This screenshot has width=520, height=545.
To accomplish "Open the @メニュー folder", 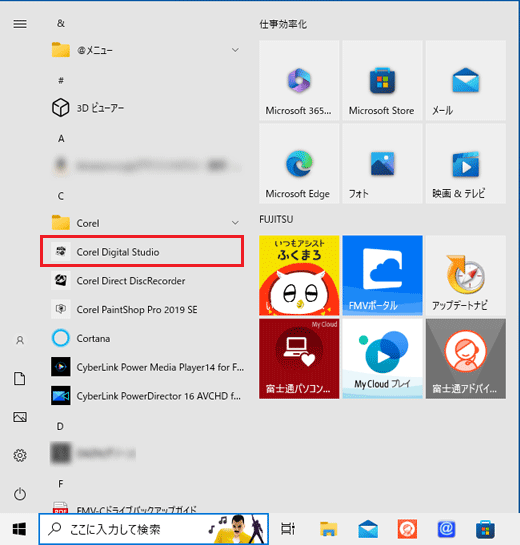I will pos(142,50).
